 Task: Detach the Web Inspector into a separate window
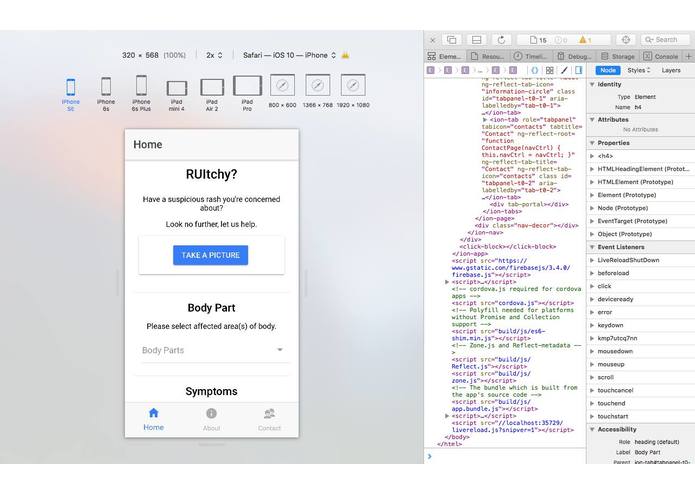coord(452,40)
